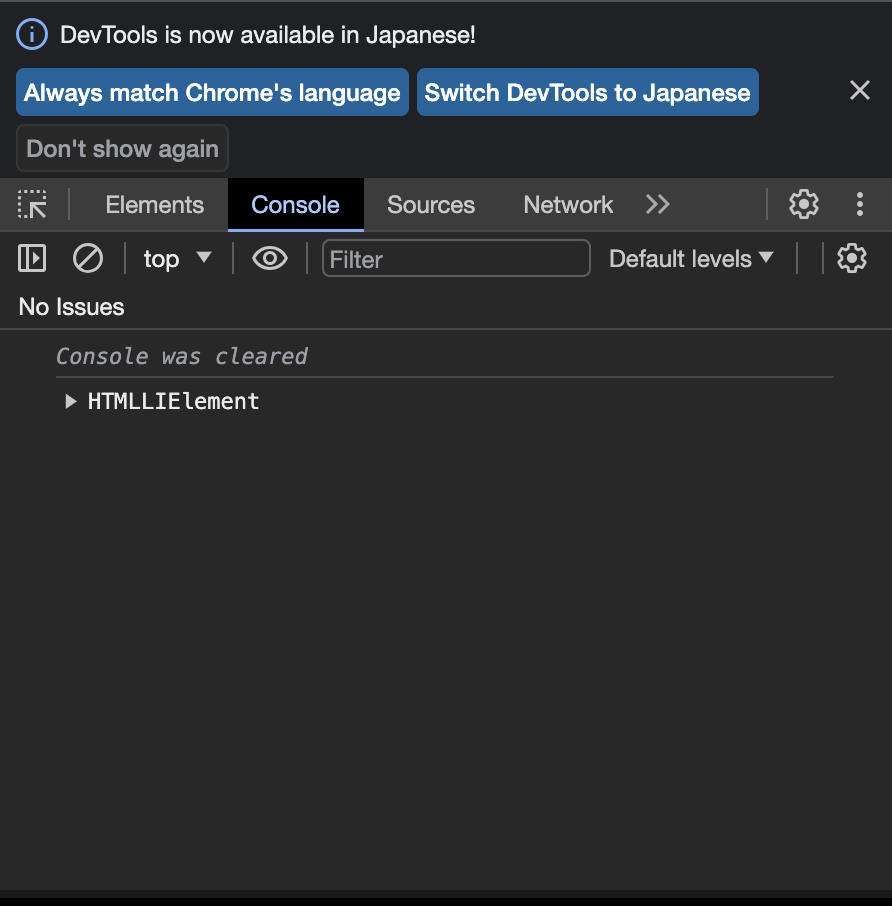Expand the HTMLLIElement log entry
The height and width of the screenshot is (906, 892).
[x=69, y=401]
